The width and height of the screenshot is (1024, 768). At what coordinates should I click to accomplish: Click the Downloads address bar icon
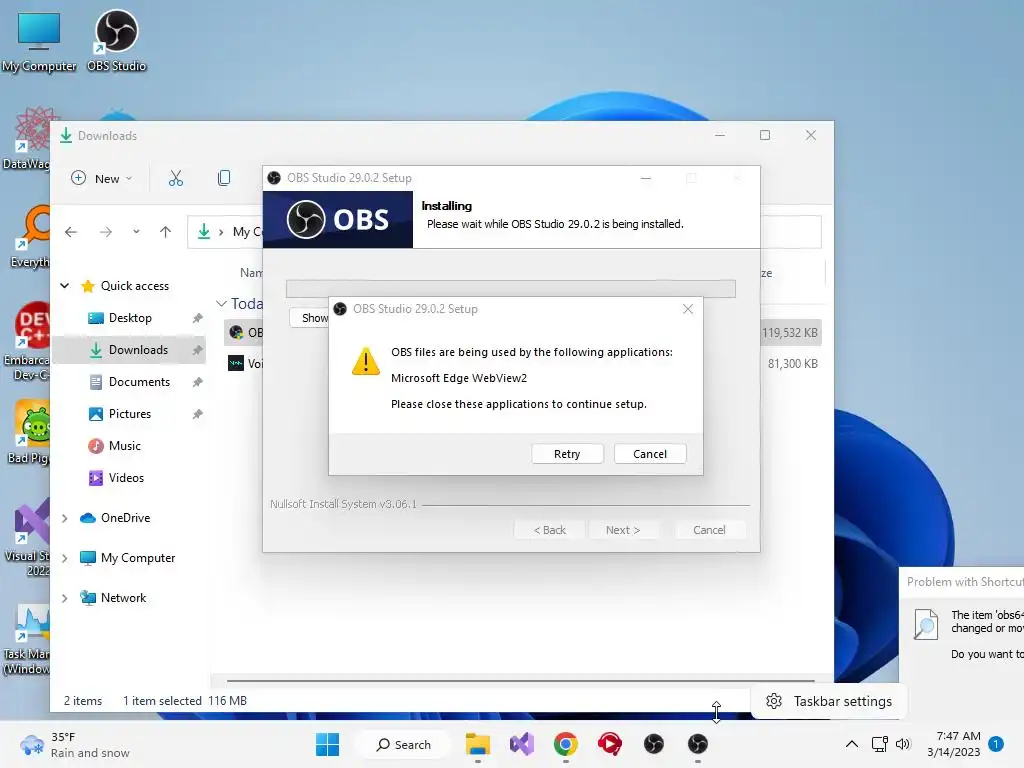tap(204, 232)
